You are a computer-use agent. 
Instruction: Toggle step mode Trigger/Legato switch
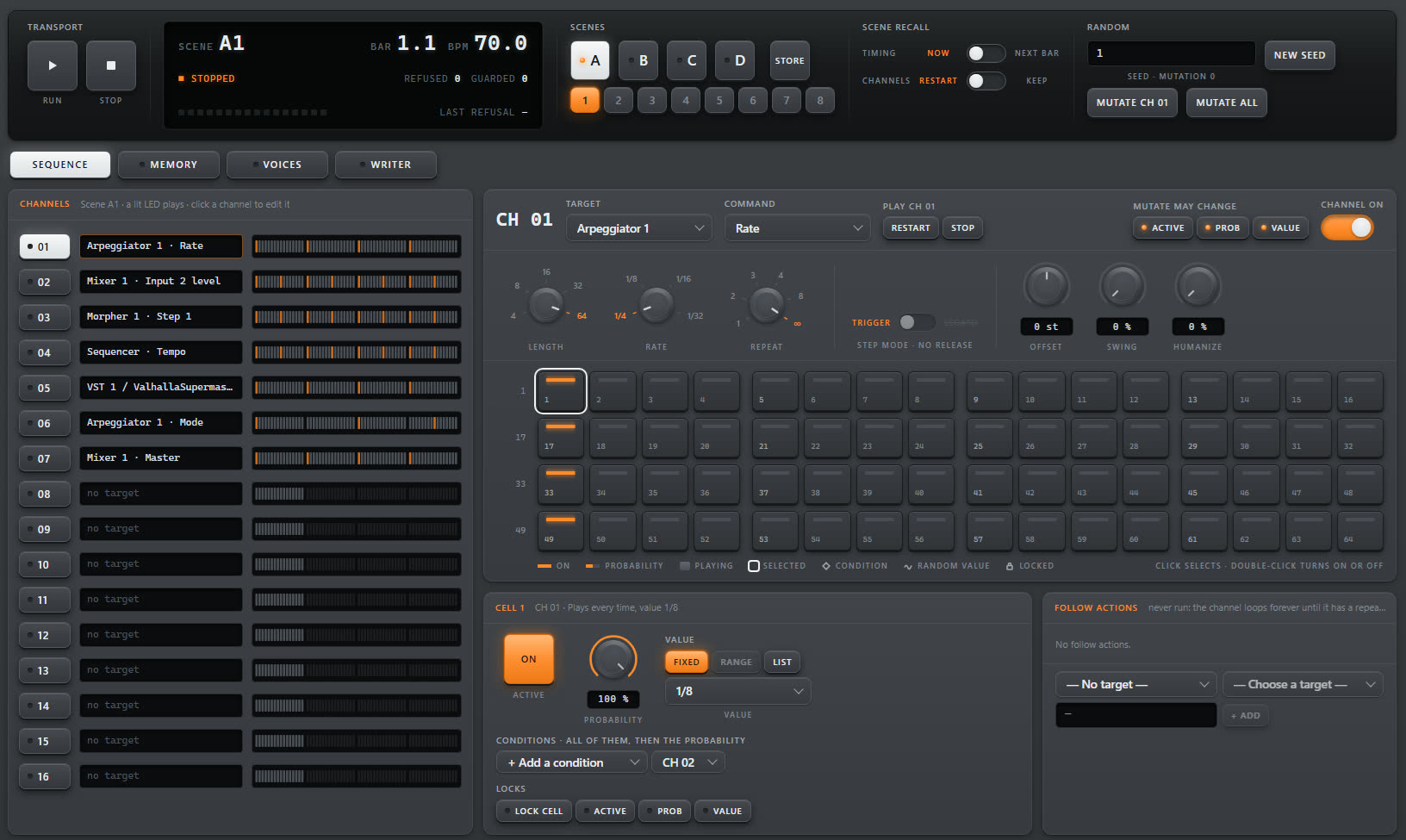tap(917, 322)
